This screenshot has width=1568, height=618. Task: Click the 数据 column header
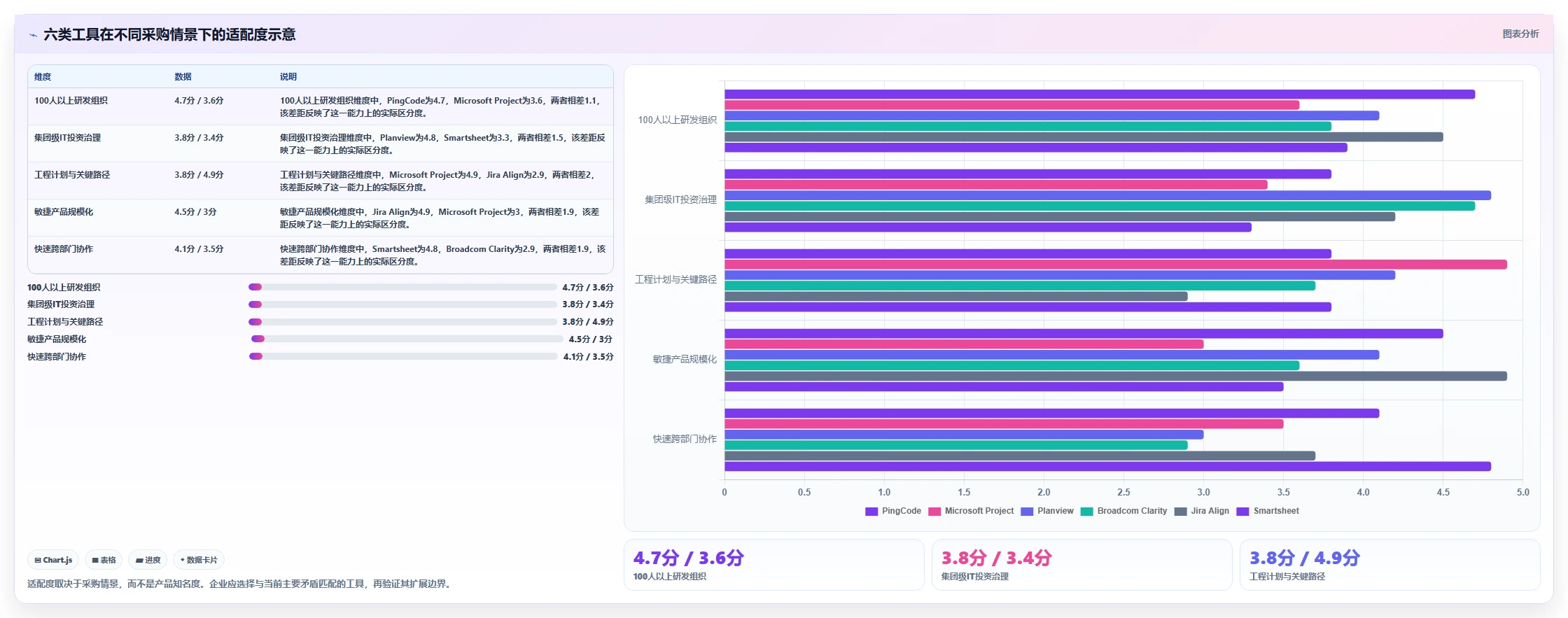click(183, 77)
